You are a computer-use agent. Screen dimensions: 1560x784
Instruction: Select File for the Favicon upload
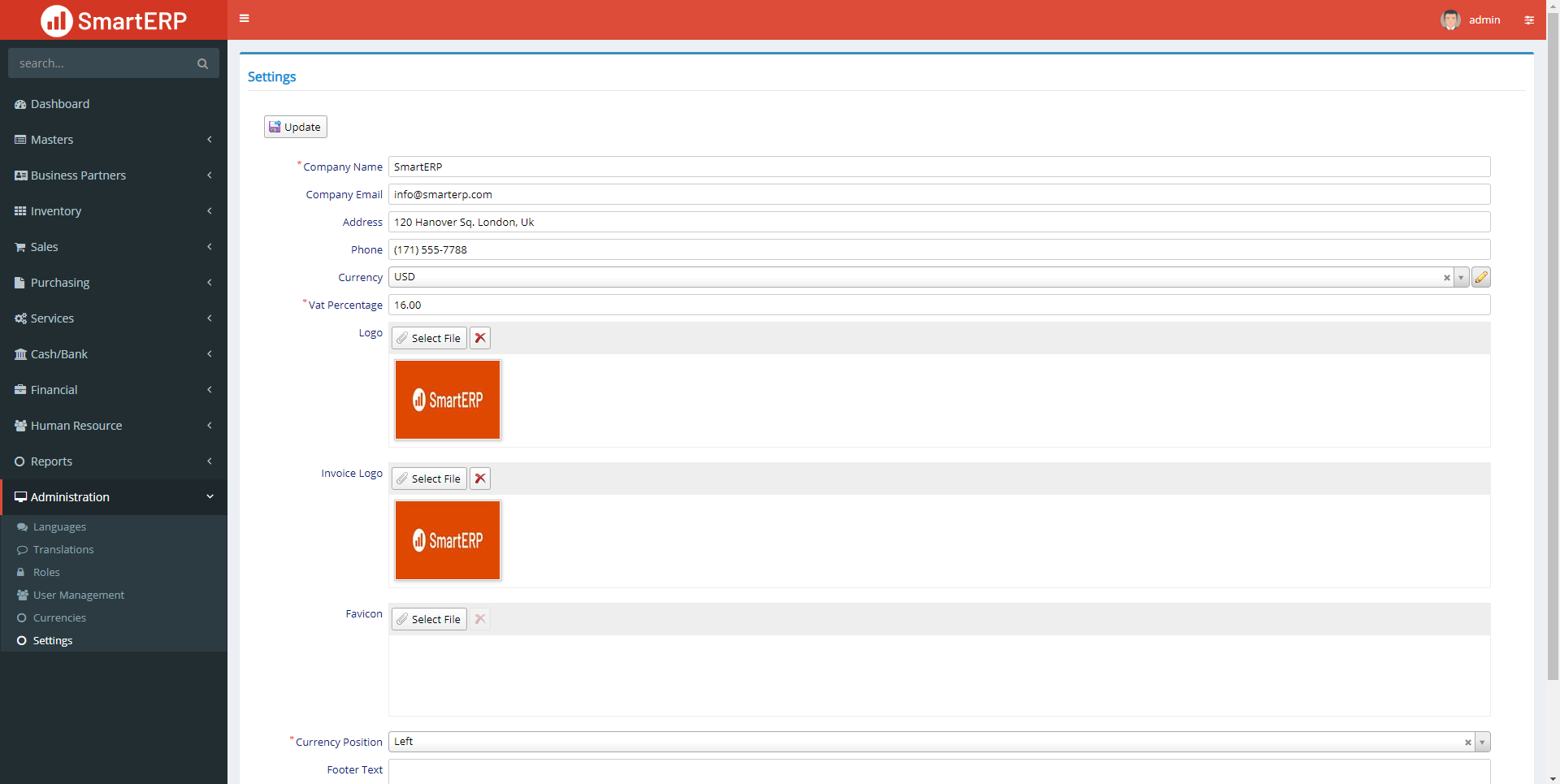pyautogui.click(x=428, y=618)
